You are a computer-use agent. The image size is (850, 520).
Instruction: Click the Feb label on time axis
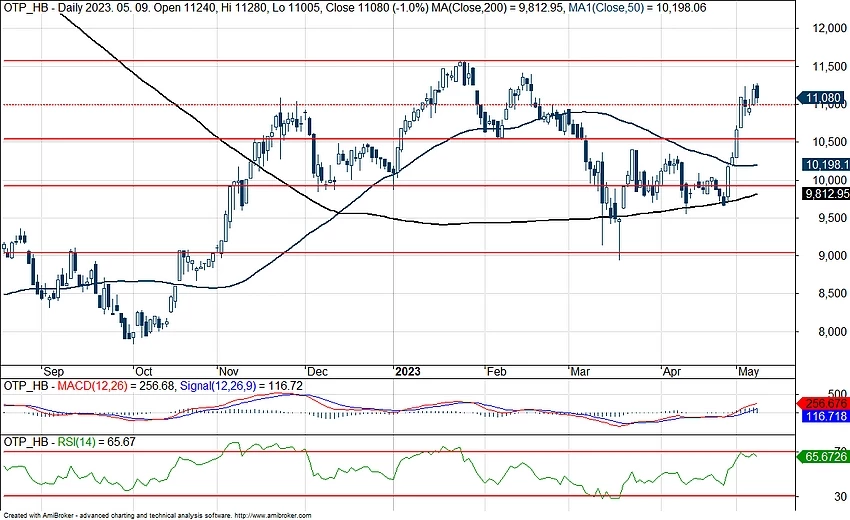coord(496,371)
